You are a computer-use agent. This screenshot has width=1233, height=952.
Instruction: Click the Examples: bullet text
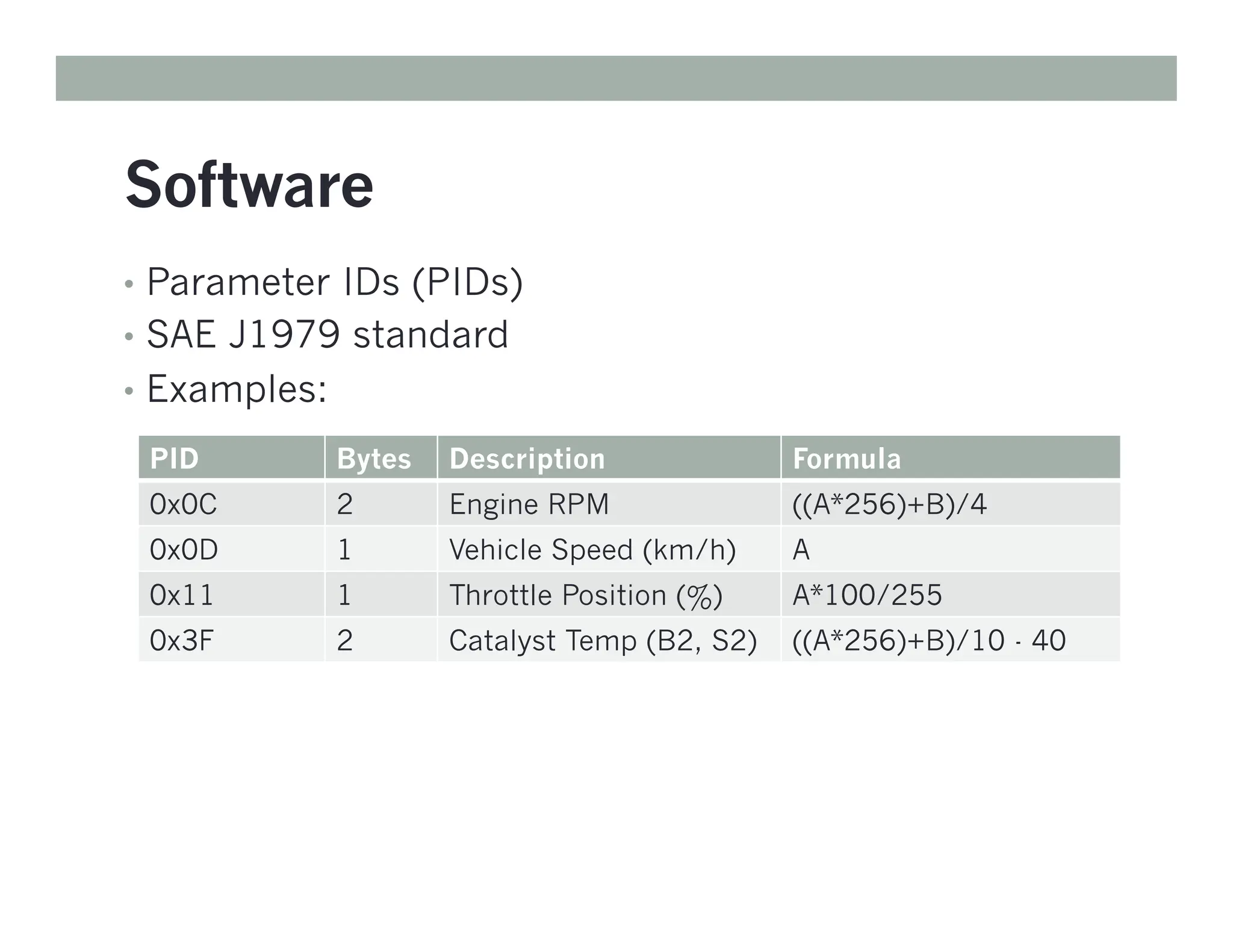[237, 389]
